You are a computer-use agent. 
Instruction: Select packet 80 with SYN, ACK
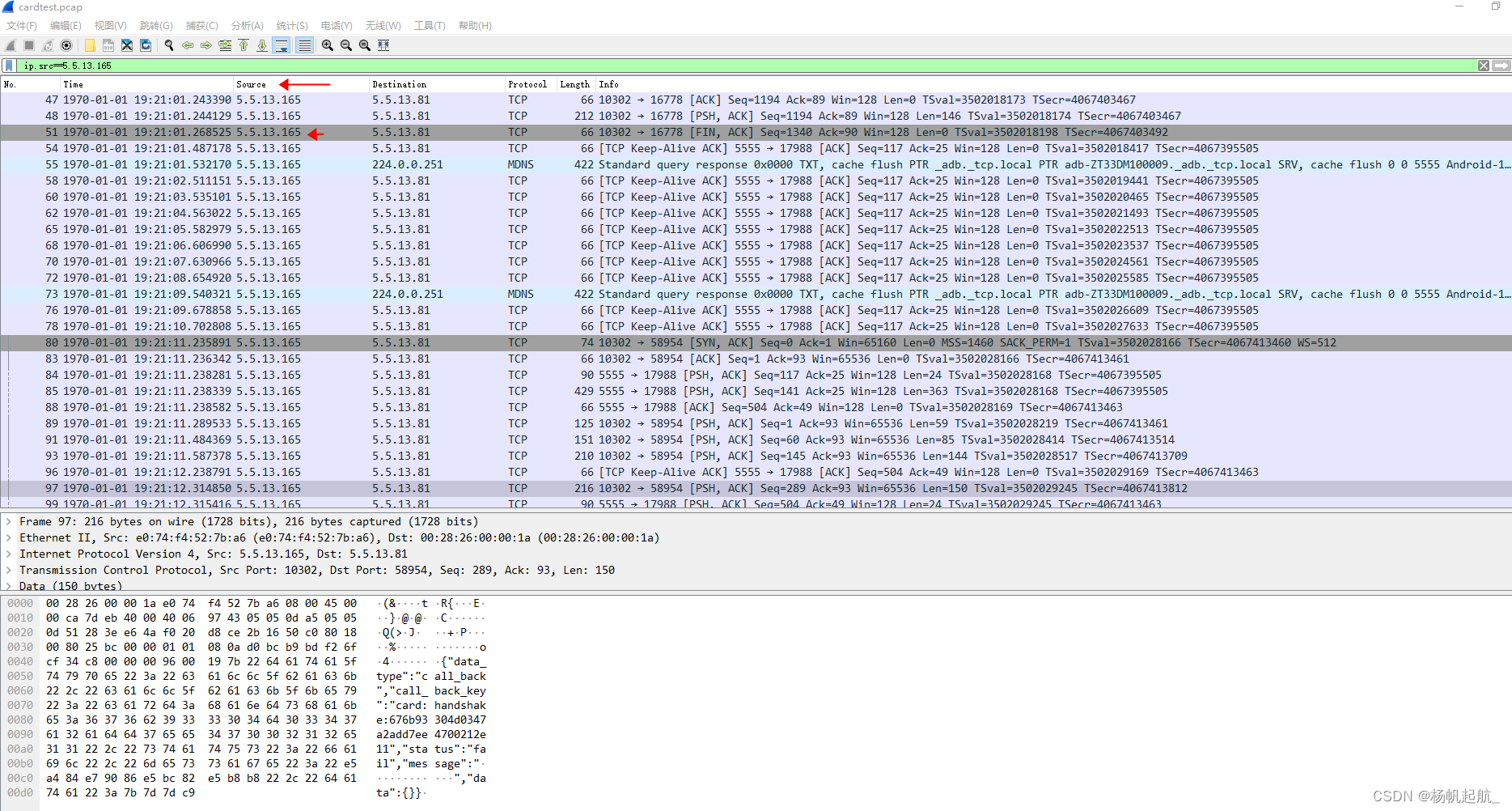[756, 342]
